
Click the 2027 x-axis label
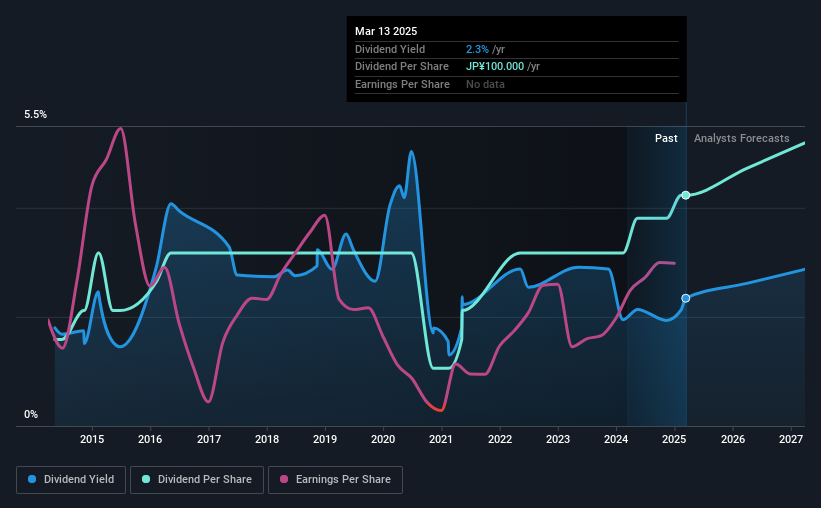pos(791,439)
